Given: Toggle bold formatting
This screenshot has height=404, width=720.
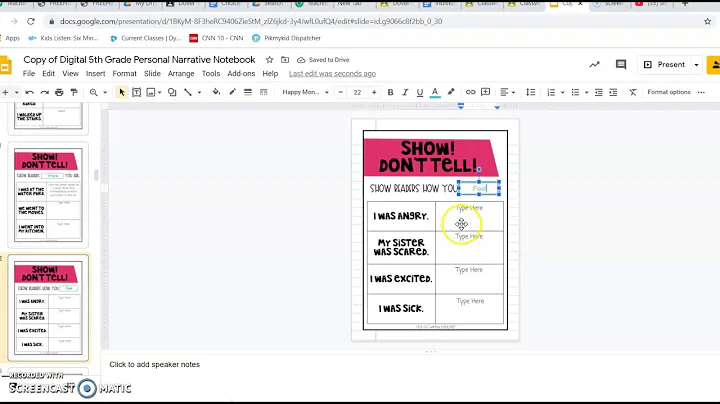Looking at the screenshot, I should coord(390,92).
